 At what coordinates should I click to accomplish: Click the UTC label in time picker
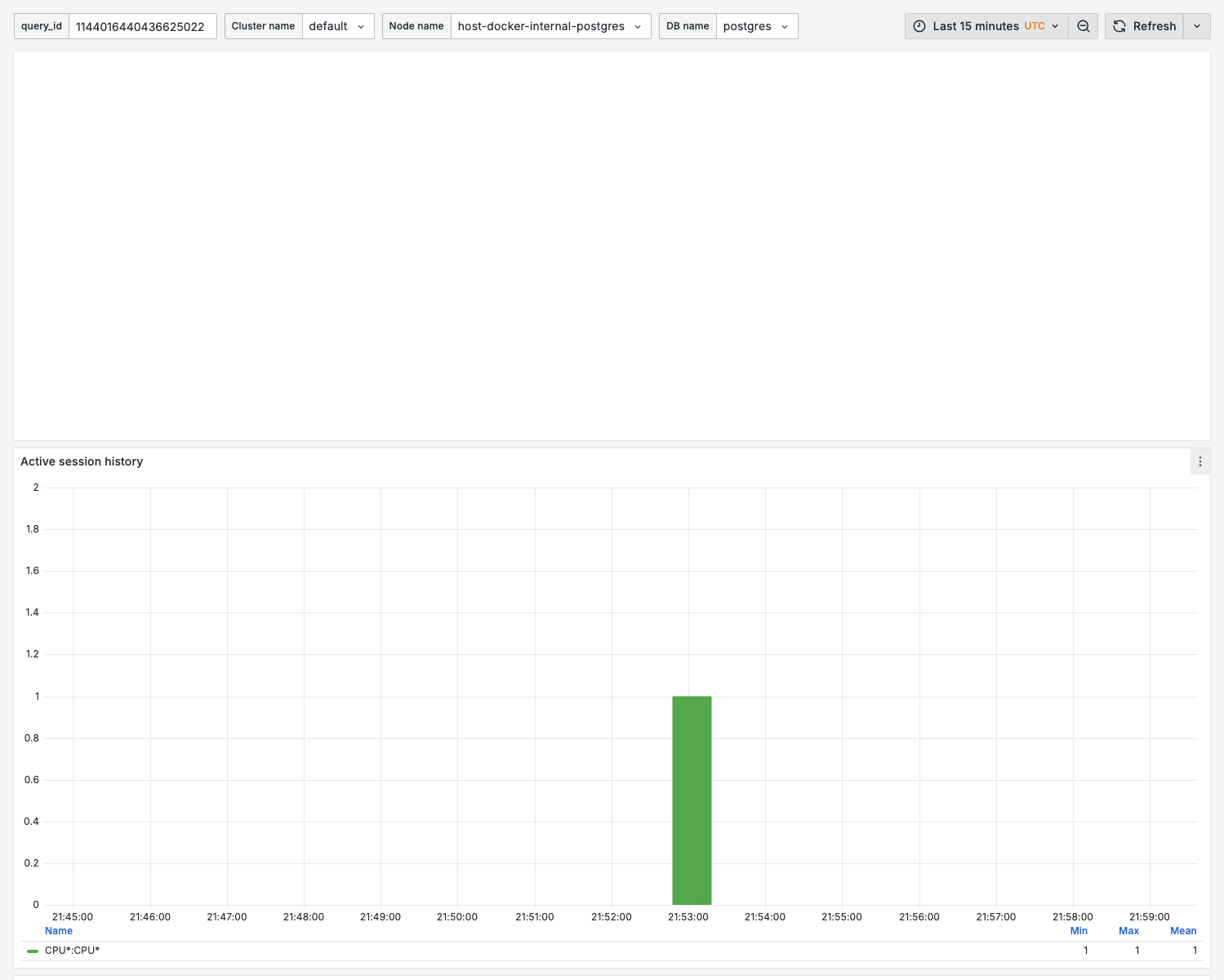pos(1034,25)
